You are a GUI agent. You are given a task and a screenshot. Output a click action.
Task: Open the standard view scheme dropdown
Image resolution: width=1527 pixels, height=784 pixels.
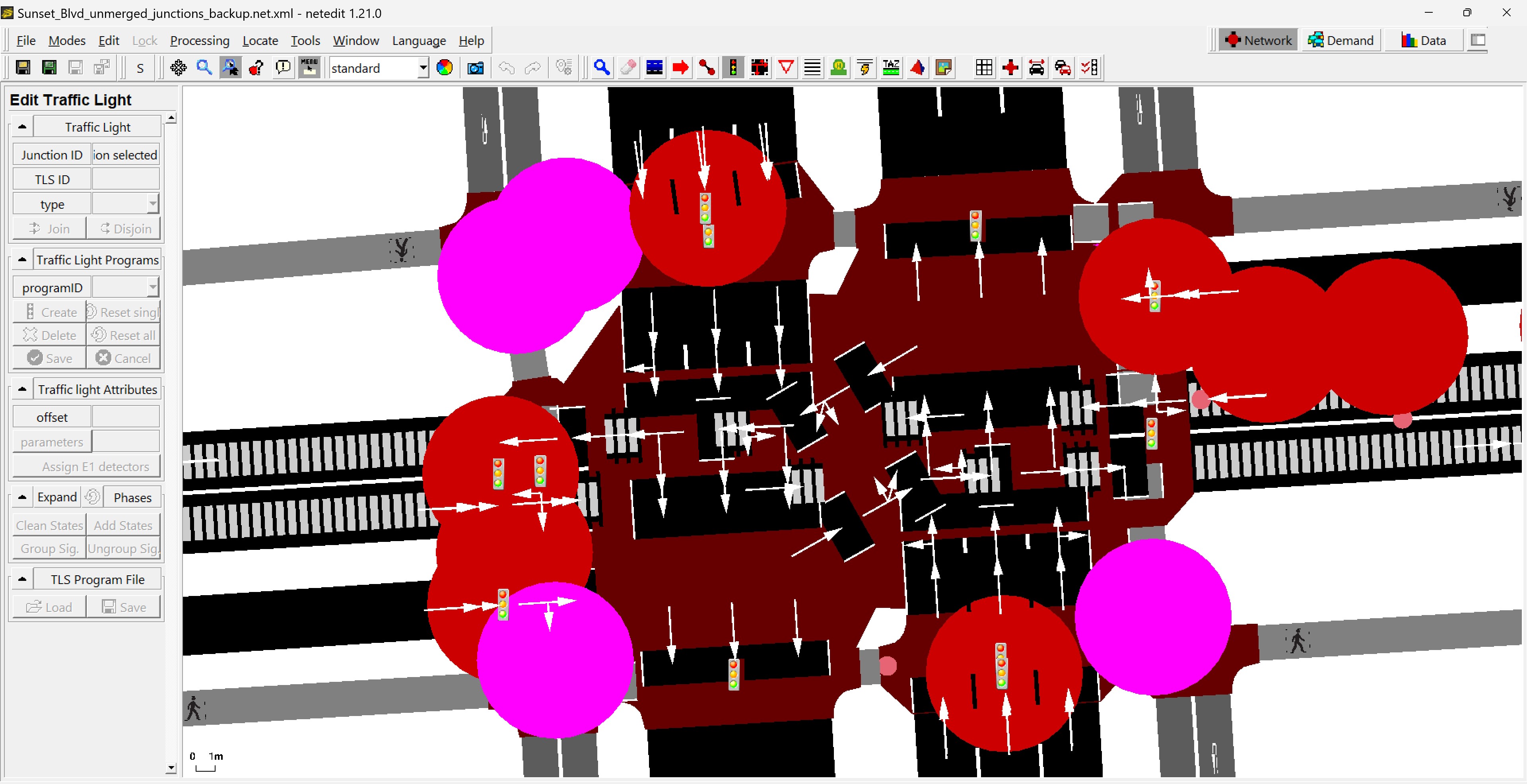423,68
